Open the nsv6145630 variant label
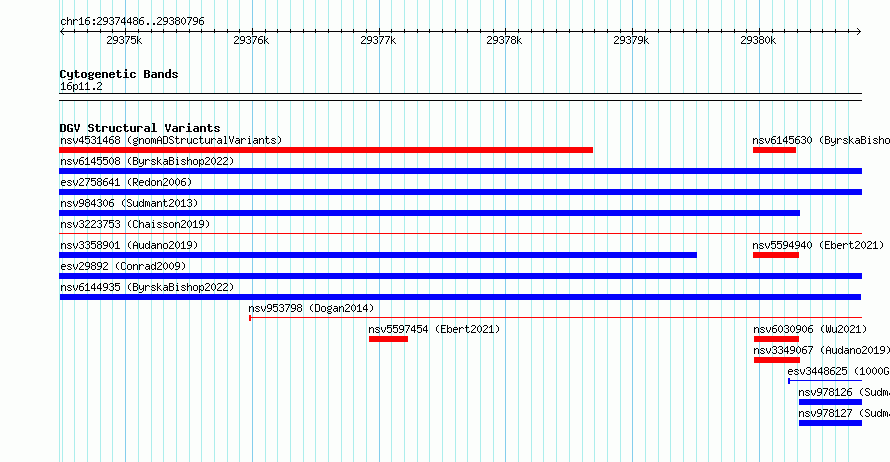 (x=821, y=140)
